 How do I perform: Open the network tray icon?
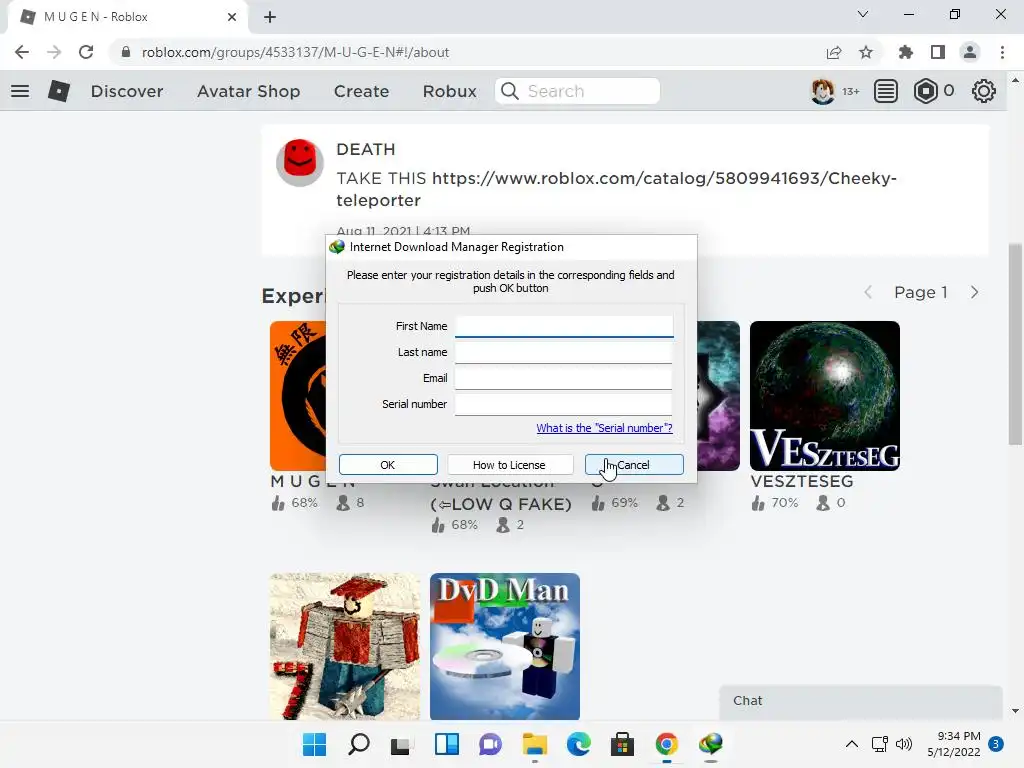880,744
